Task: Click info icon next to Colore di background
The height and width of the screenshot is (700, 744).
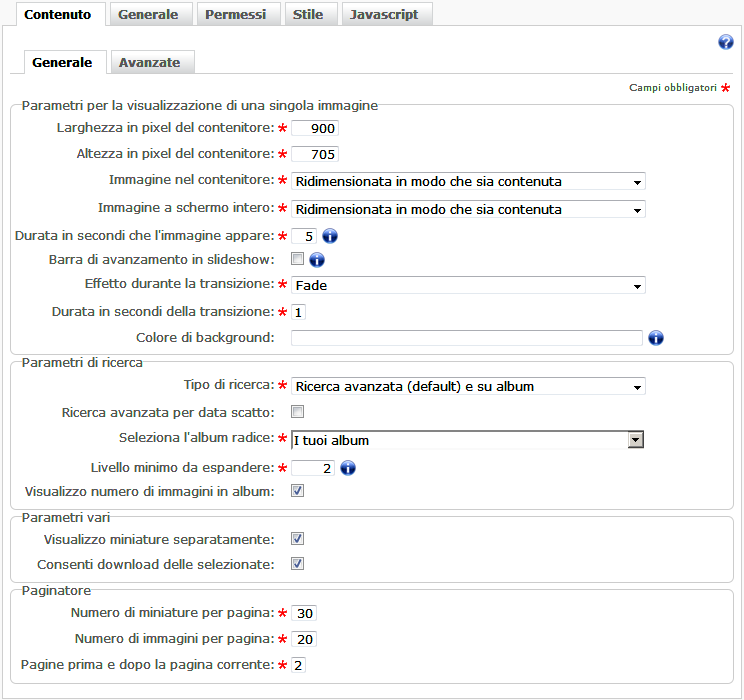Action: pos(656,338)
